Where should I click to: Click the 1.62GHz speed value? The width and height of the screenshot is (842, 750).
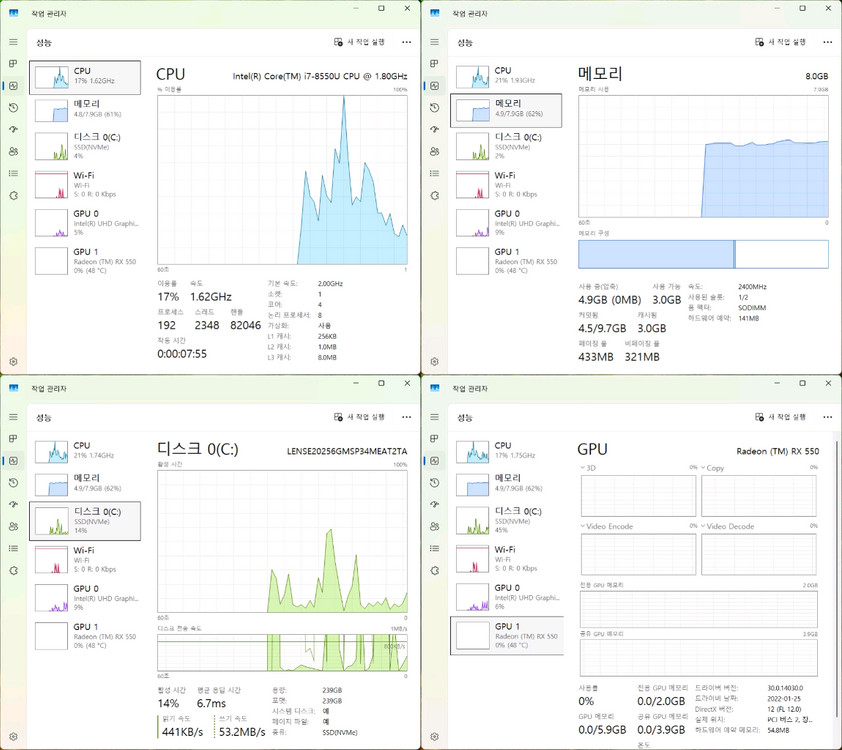pyautogui.click(x=211, y=297)
